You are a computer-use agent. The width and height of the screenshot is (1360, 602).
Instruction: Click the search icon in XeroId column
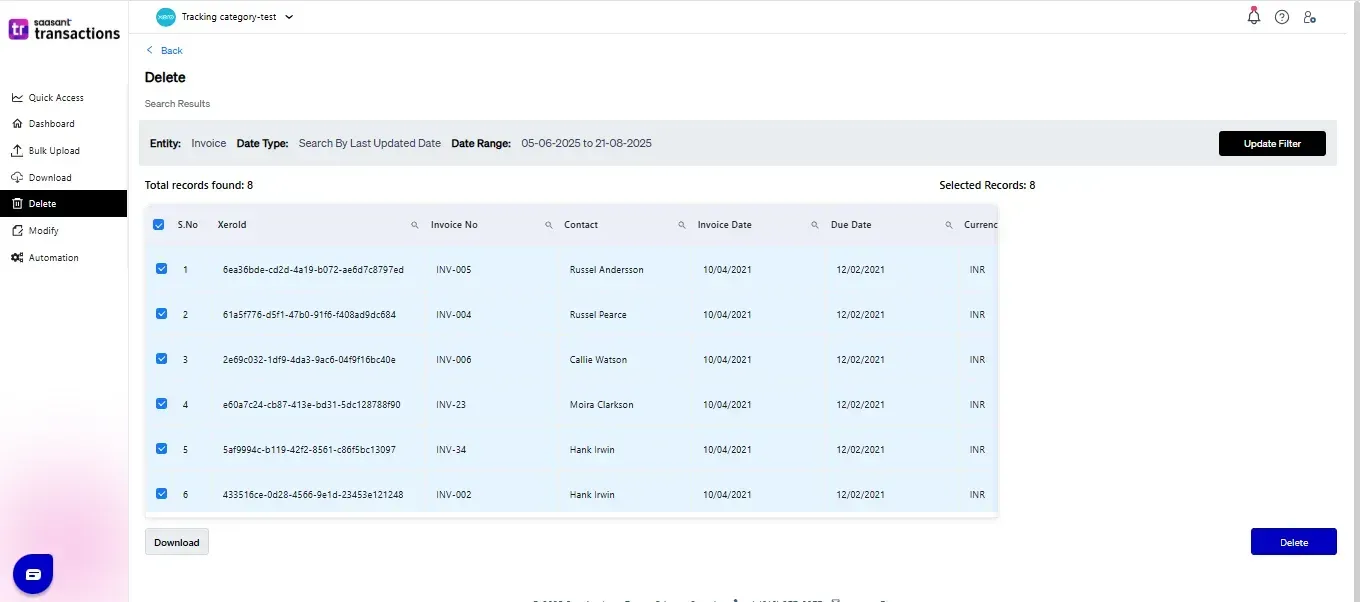(x=415, y=225)
